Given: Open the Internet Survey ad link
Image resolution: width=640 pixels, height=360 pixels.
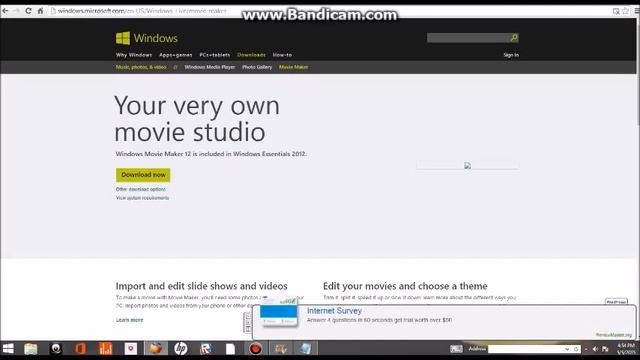Looking at the screenshot, I should pos(334,311).
